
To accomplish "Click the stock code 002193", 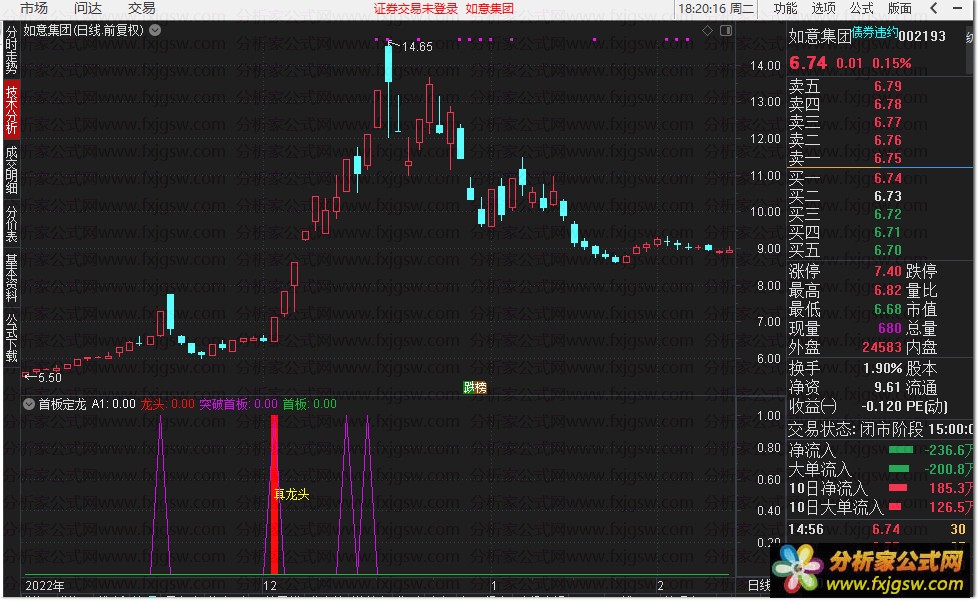I will click(x=921, y=36).
